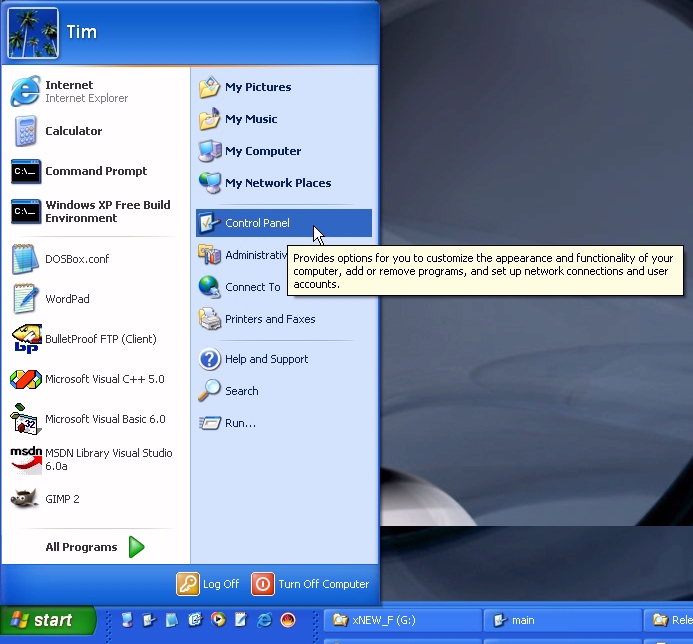Open My Network Places
The image size is (693, 644).
point(284,183)
